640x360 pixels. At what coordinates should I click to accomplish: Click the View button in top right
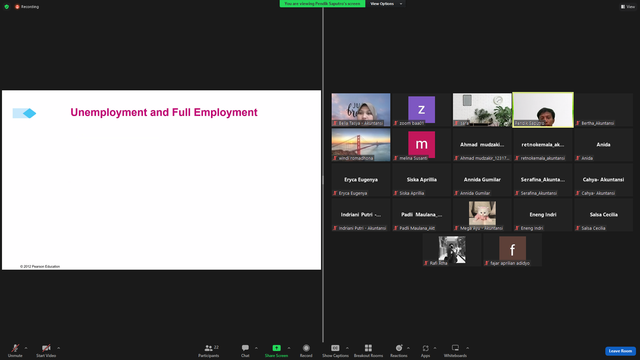628,7
